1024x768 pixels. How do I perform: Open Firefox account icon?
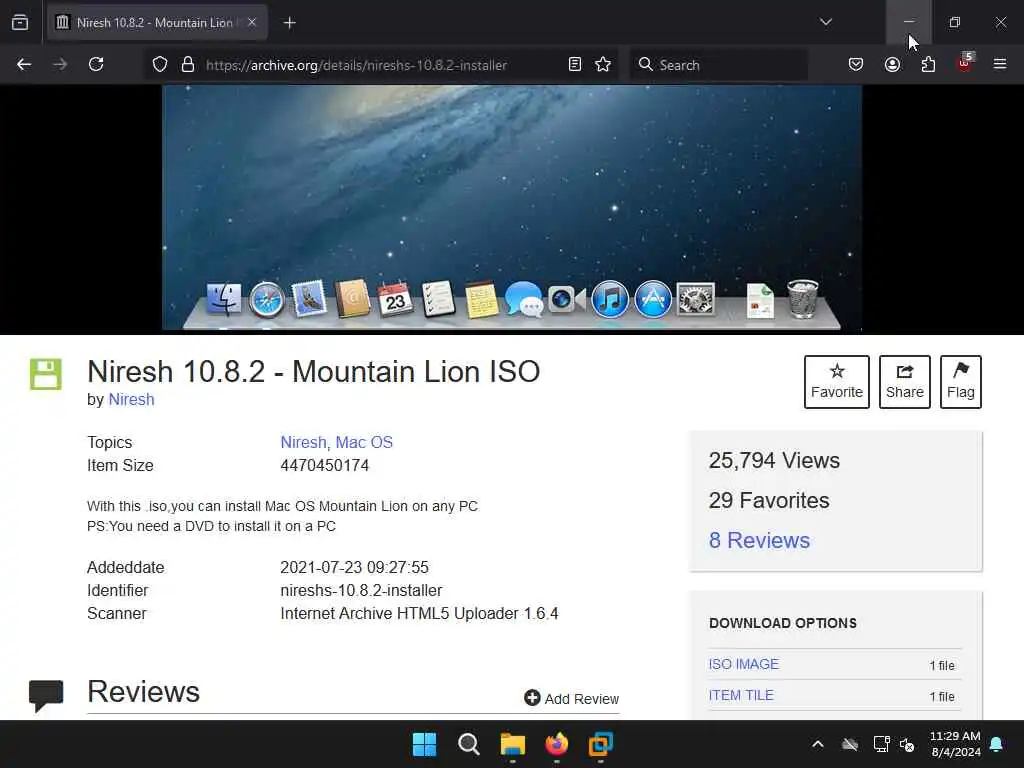click(892, 64)
